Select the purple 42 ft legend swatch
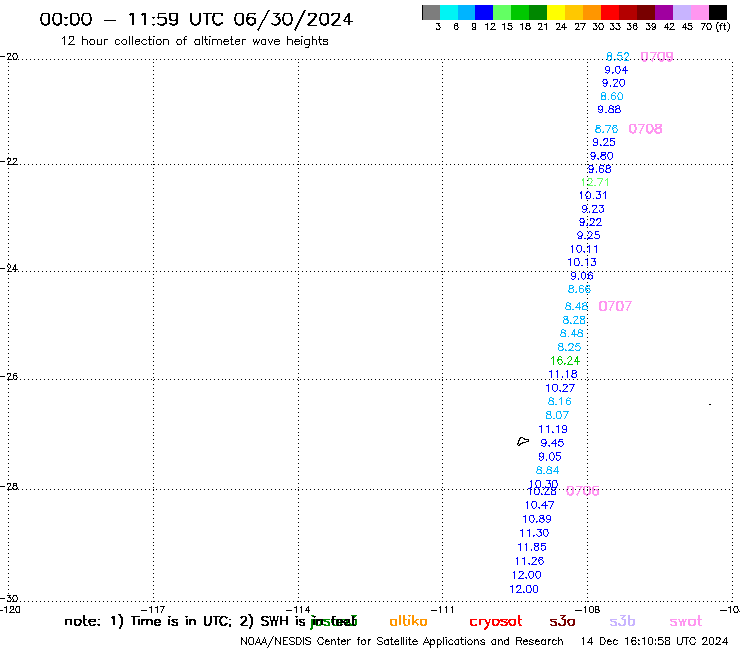The width and height of the screenshot is (740, 650). point(664,12)
